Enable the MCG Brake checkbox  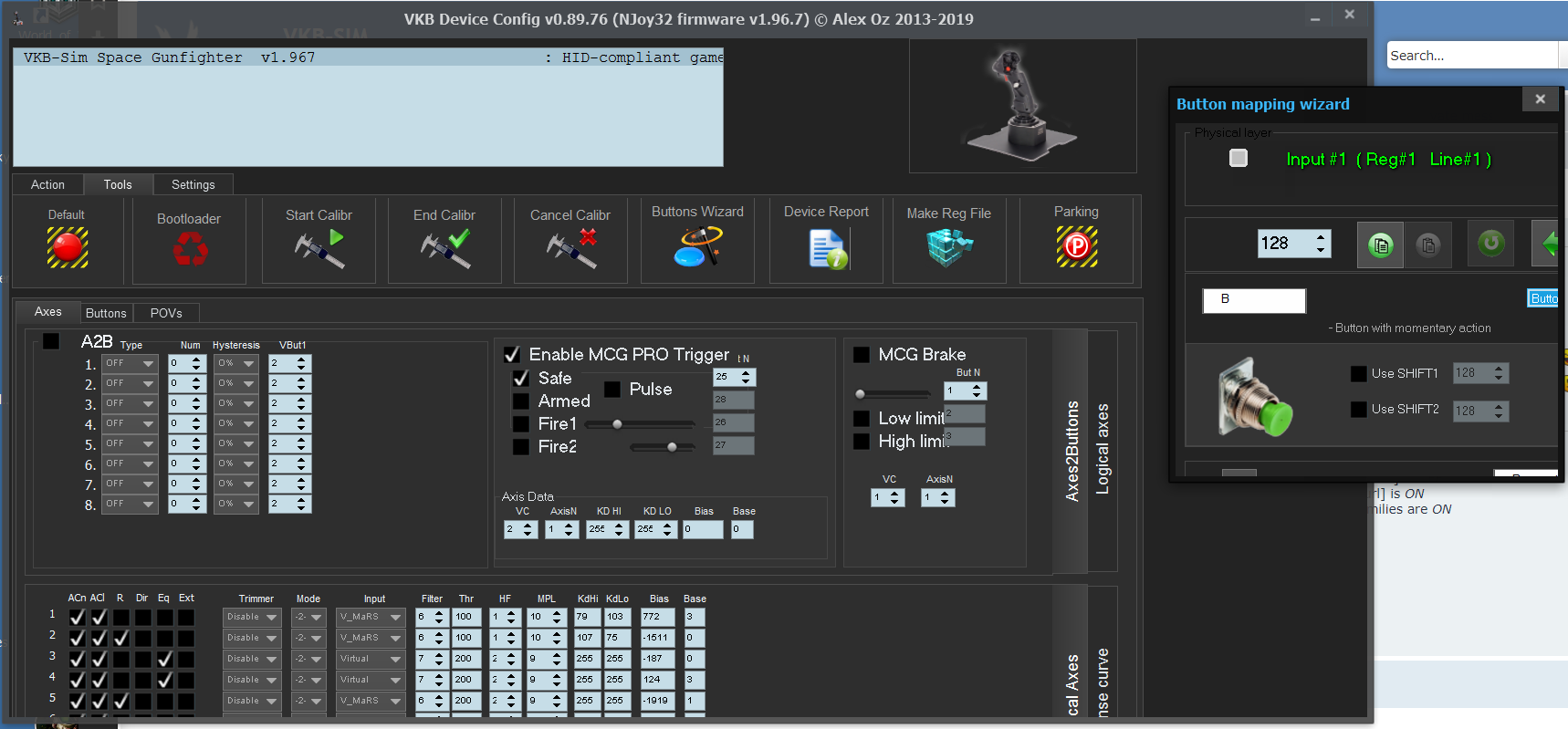pos(861,354)
